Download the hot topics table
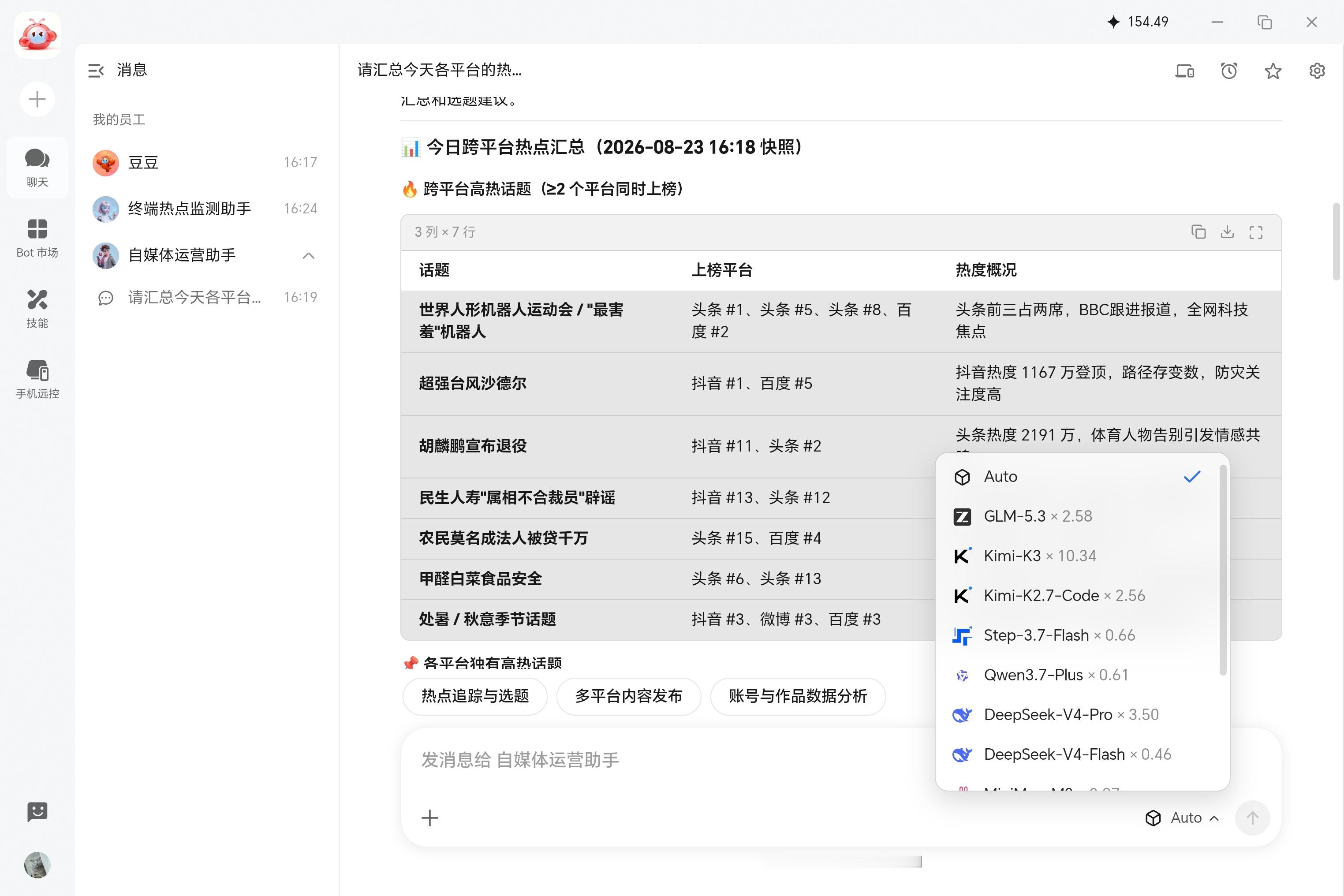This screenshot has width=1344, height=896. point(1227,232)
